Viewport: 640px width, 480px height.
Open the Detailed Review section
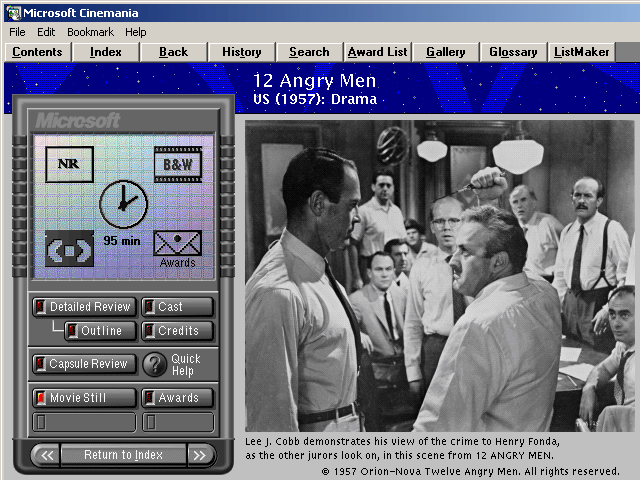pos(84,307)
